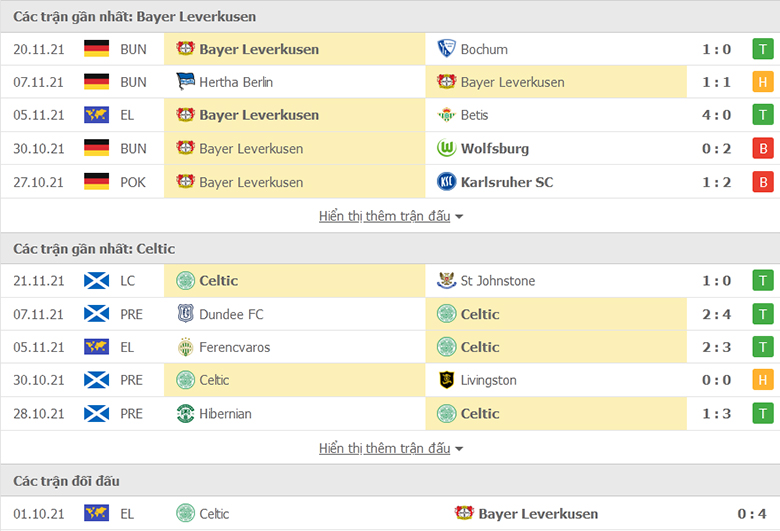Viewport: 780px width, 531px height.
Task: Click the 1 : 2 score against Karlsruher SC
Action: 716,182
